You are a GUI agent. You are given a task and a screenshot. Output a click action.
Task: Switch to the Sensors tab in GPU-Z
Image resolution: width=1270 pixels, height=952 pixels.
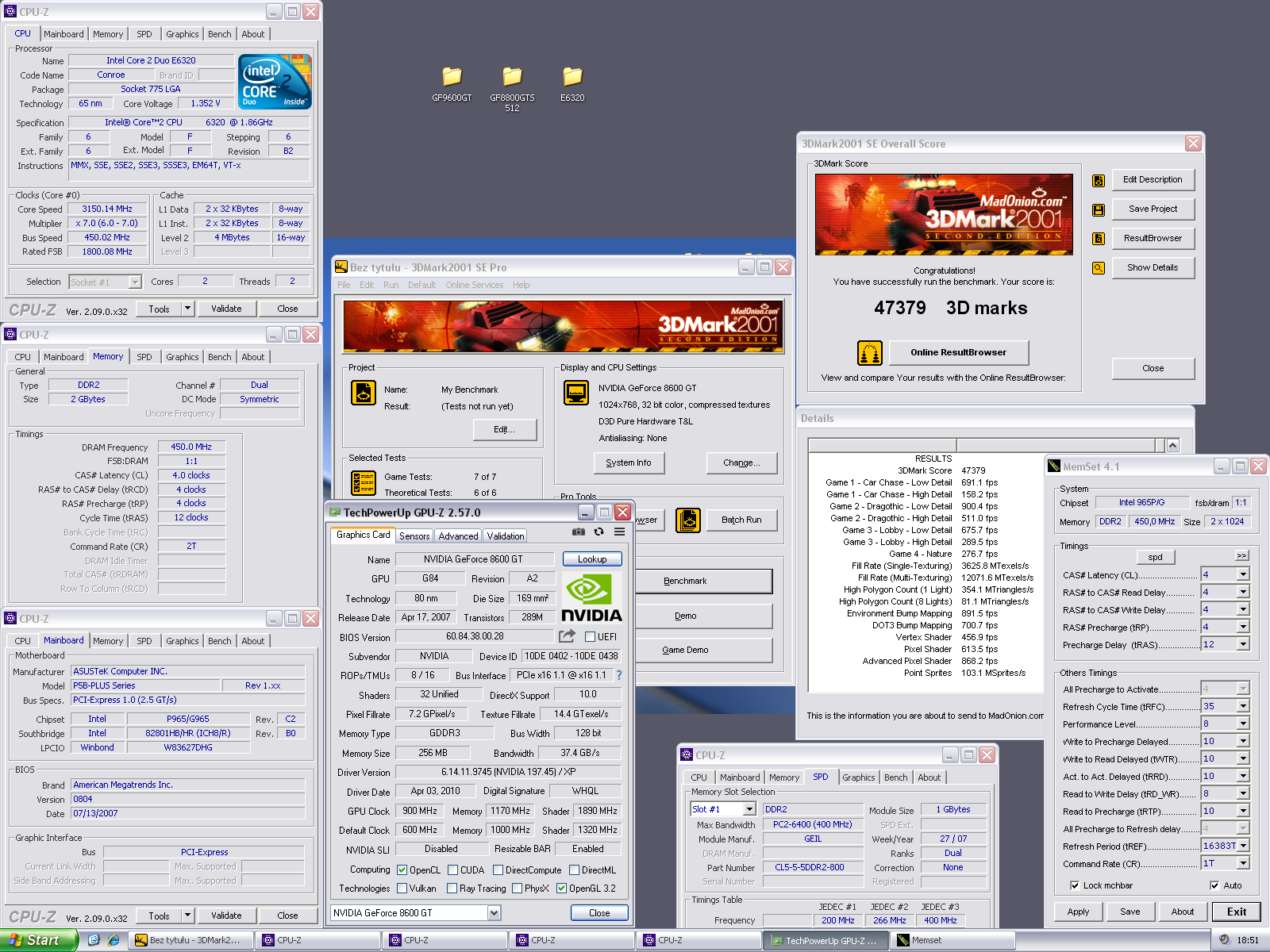point(414,536)
